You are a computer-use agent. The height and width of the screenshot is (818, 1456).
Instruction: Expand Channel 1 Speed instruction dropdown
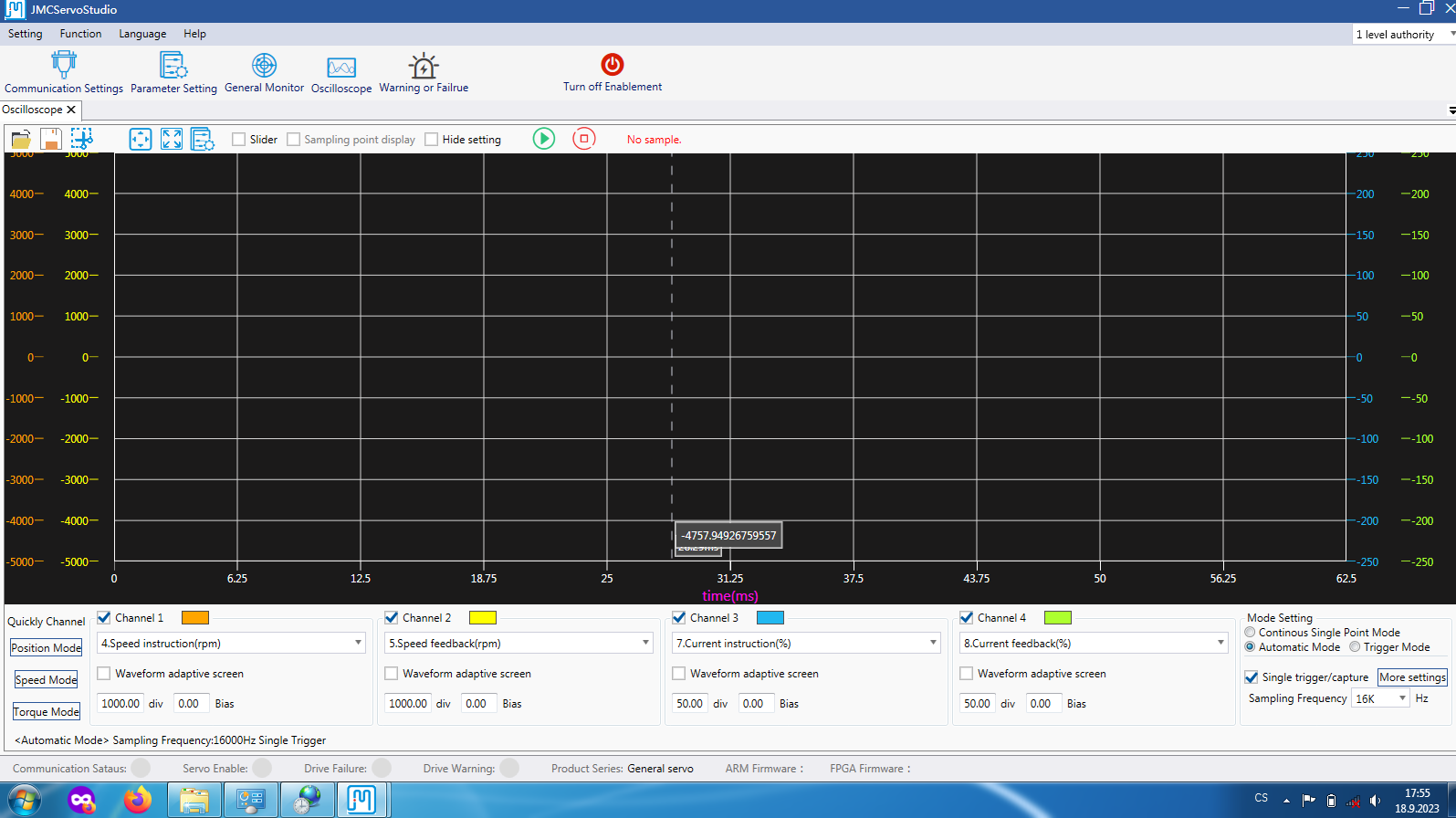(x=358, y=644)
